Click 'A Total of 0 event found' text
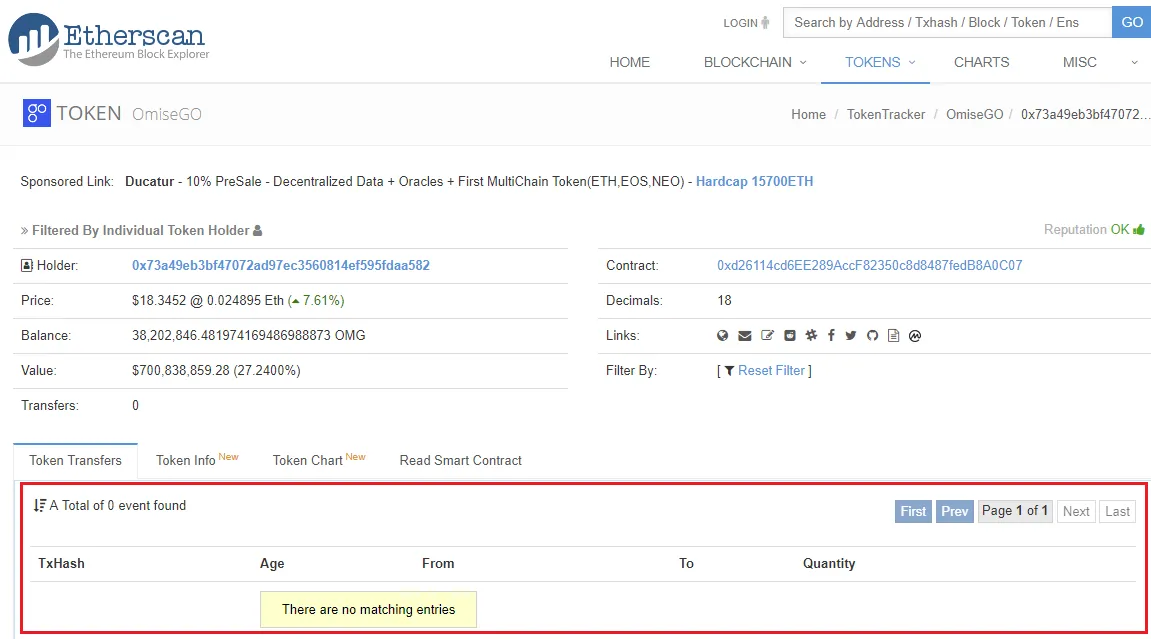Image resolution: width=1151 pixels, height=639 pixels. 117,505
